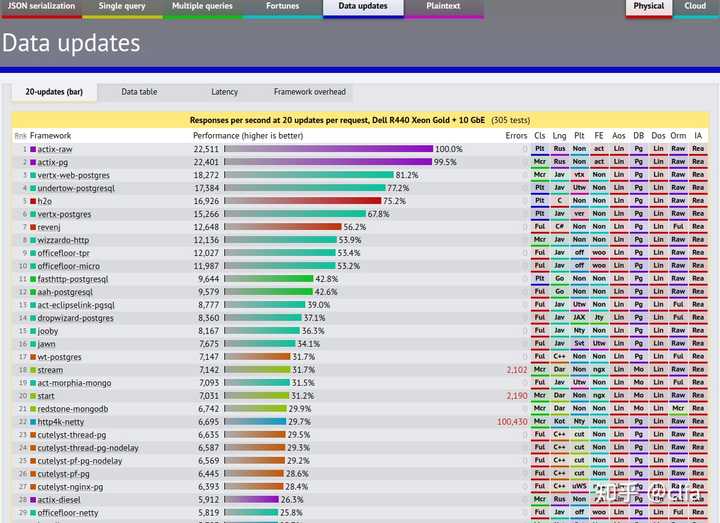The height and width of the screenshot is (523, 720).
Task: Click the actix-diesel framework name
Action: [59, 500]
